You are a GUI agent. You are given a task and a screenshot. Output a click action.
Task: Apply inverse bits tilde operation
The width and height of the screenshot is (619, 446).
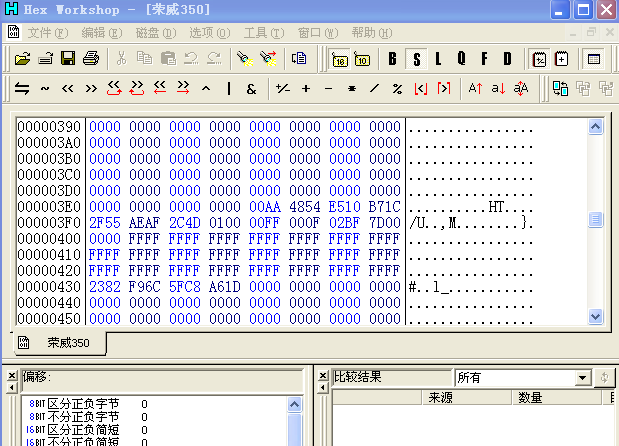45,89
